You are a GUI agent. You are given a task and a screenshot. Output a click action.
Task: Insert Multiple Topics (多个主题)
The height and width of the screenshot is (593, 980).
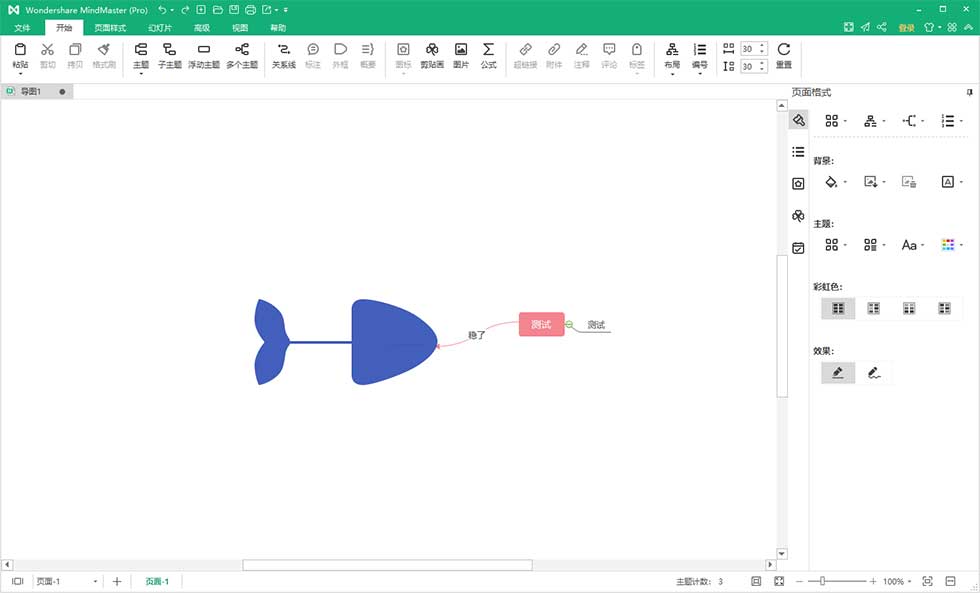(x=242, y=56)
